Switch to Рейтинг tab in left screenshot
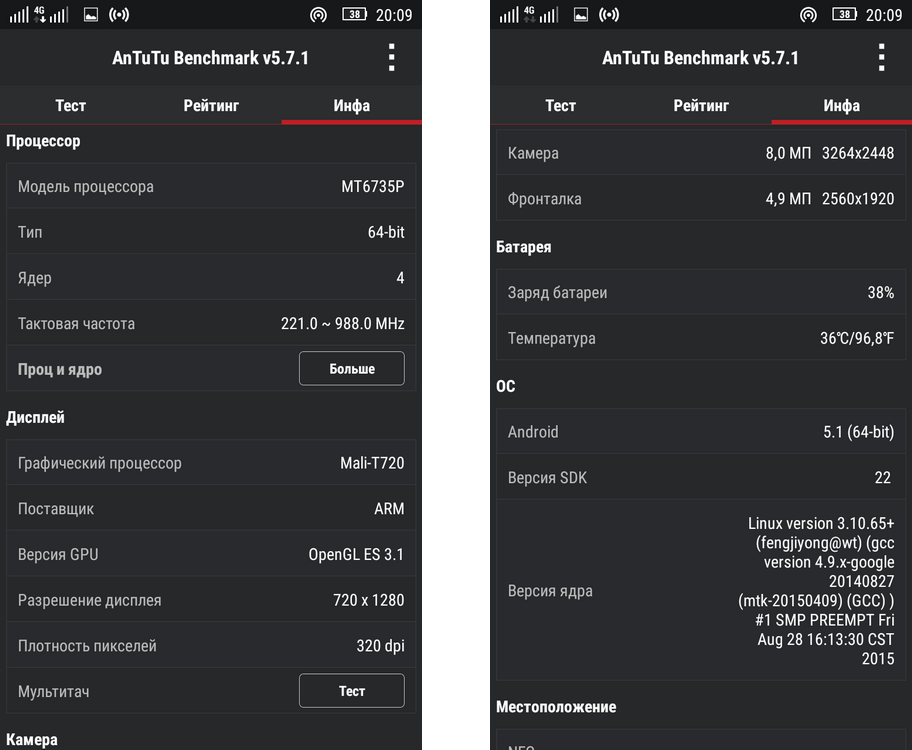The image size is (912, 750). (211, 105)
